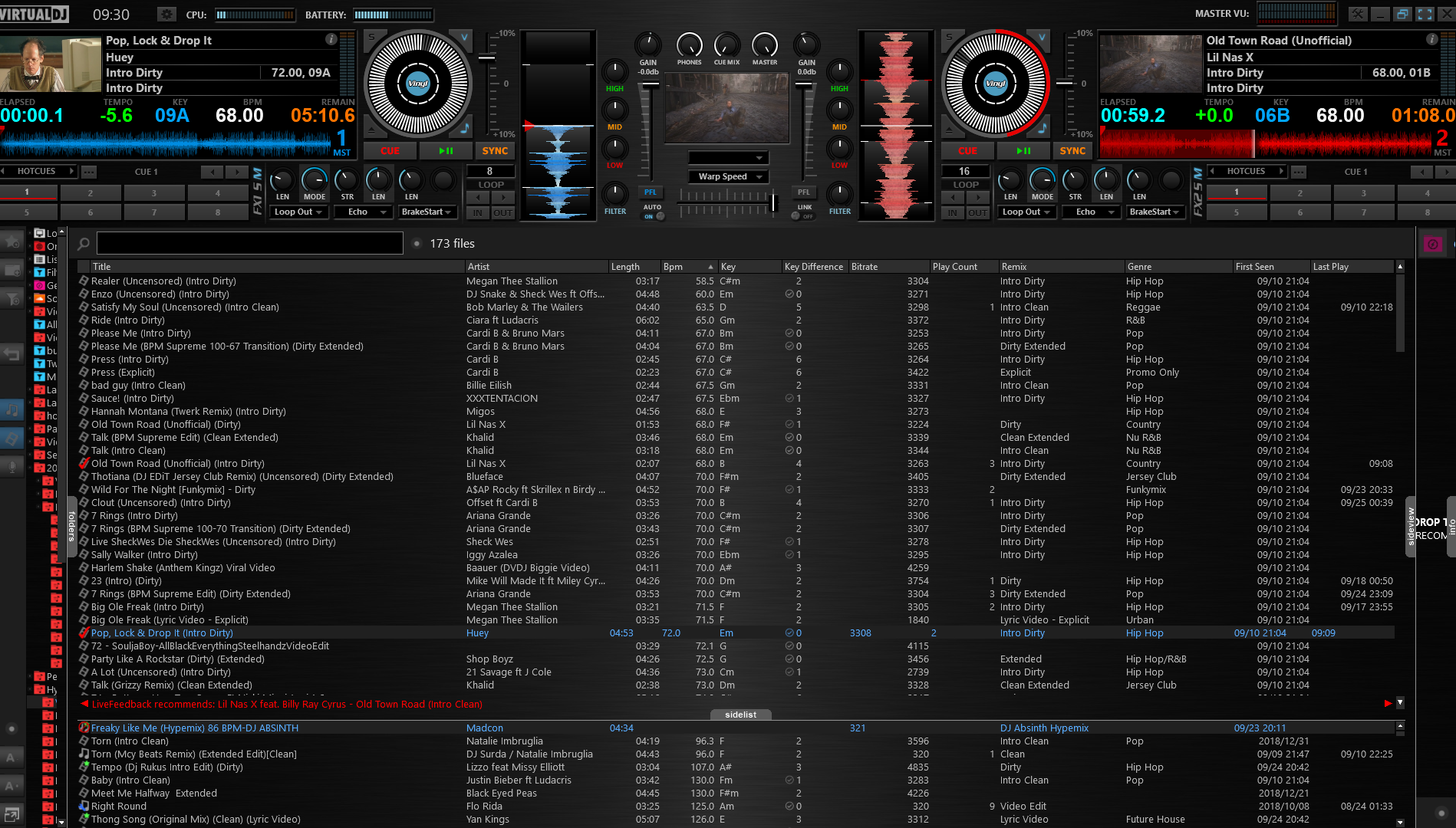The image size is (1456, 828).
Task: Sort file list by Key Difference column
Action: (814, 267)
